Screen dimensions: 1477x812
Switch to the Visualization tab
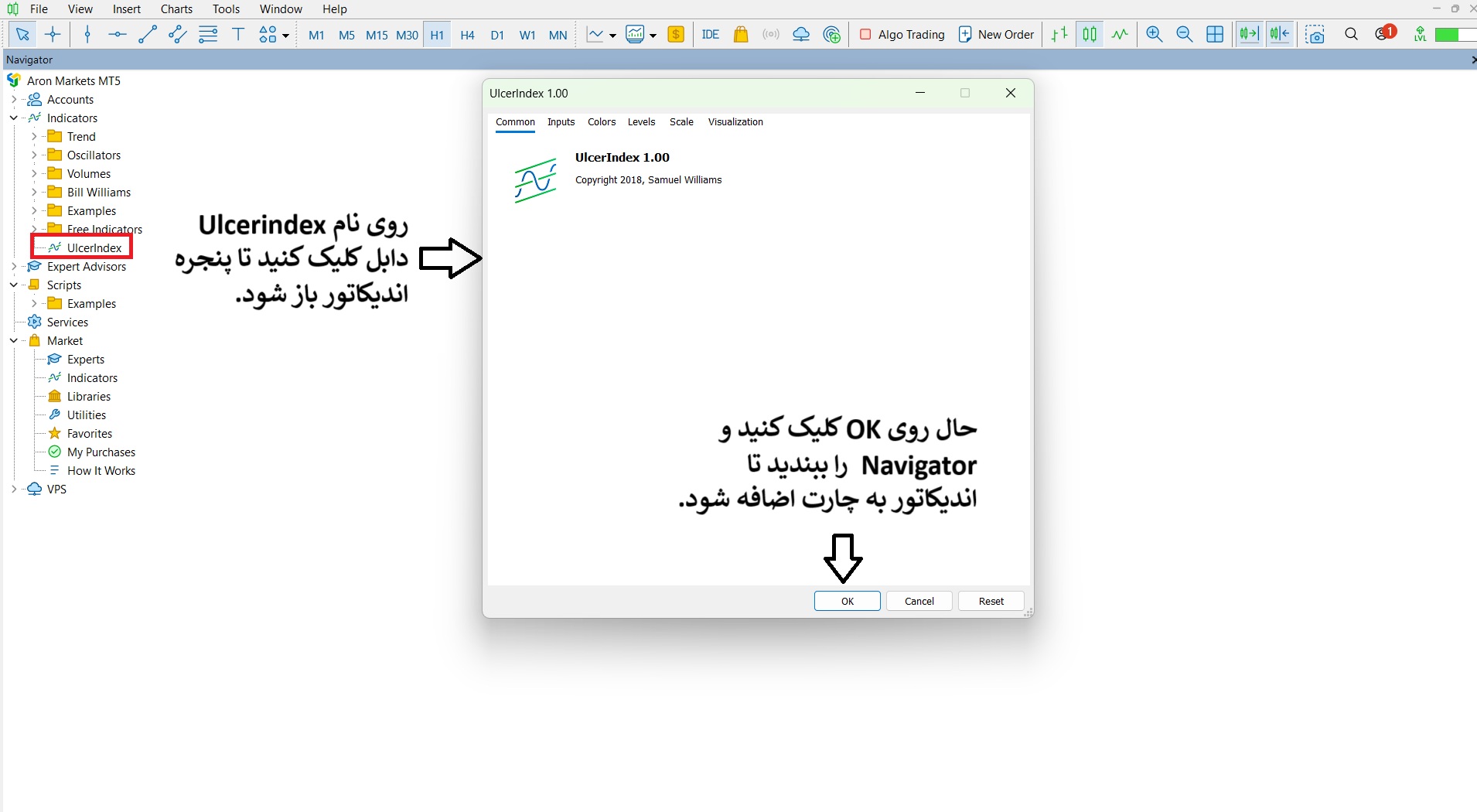pyautogui.click(x=735, y=122)
